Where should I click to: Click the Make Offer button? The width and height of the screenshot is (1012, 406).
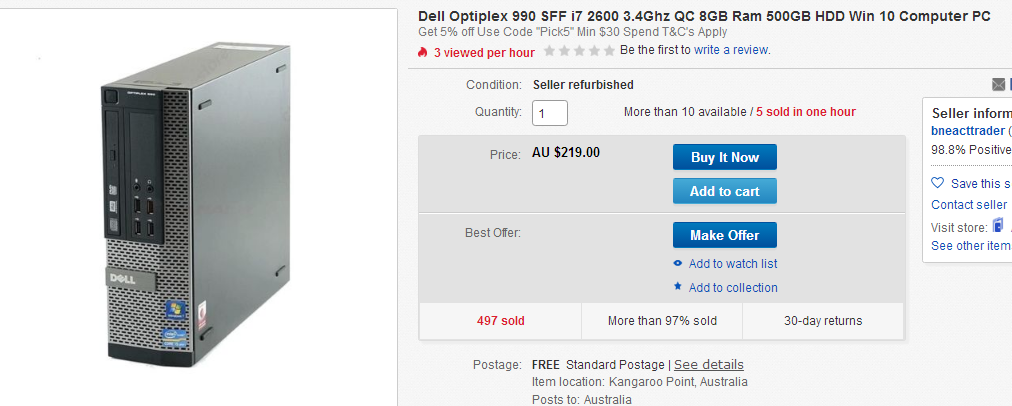(x=725, y=235)
